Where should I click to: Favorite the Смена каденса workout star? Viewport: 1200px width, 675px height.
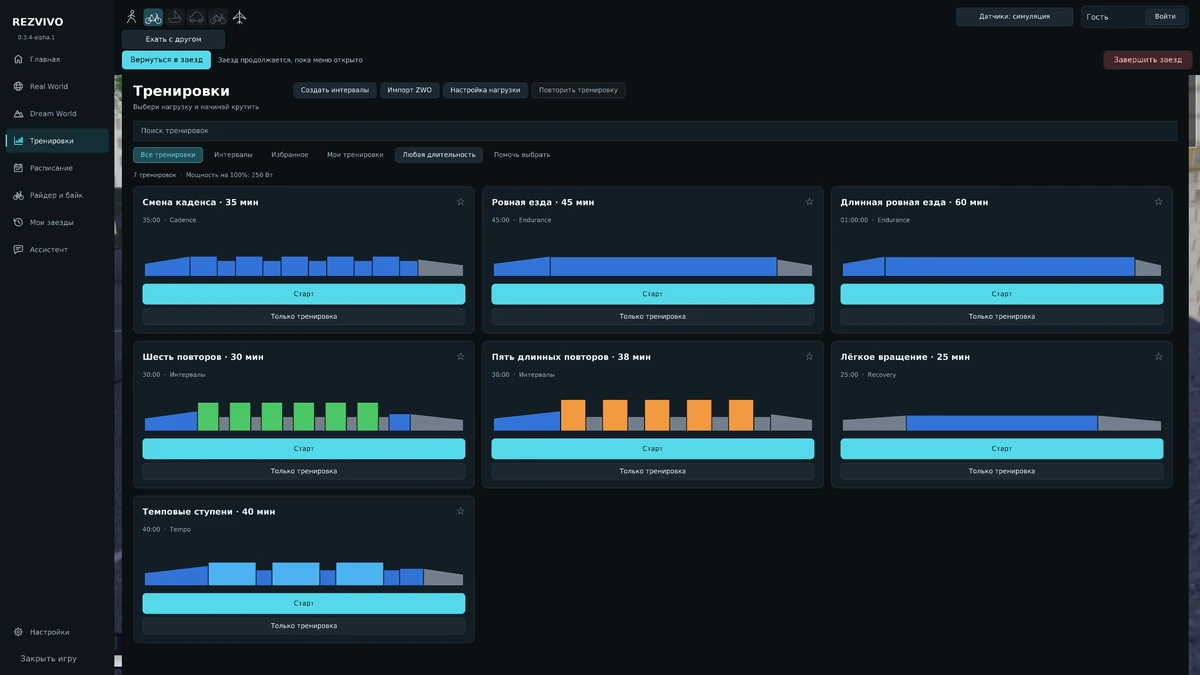pos(460,202)
